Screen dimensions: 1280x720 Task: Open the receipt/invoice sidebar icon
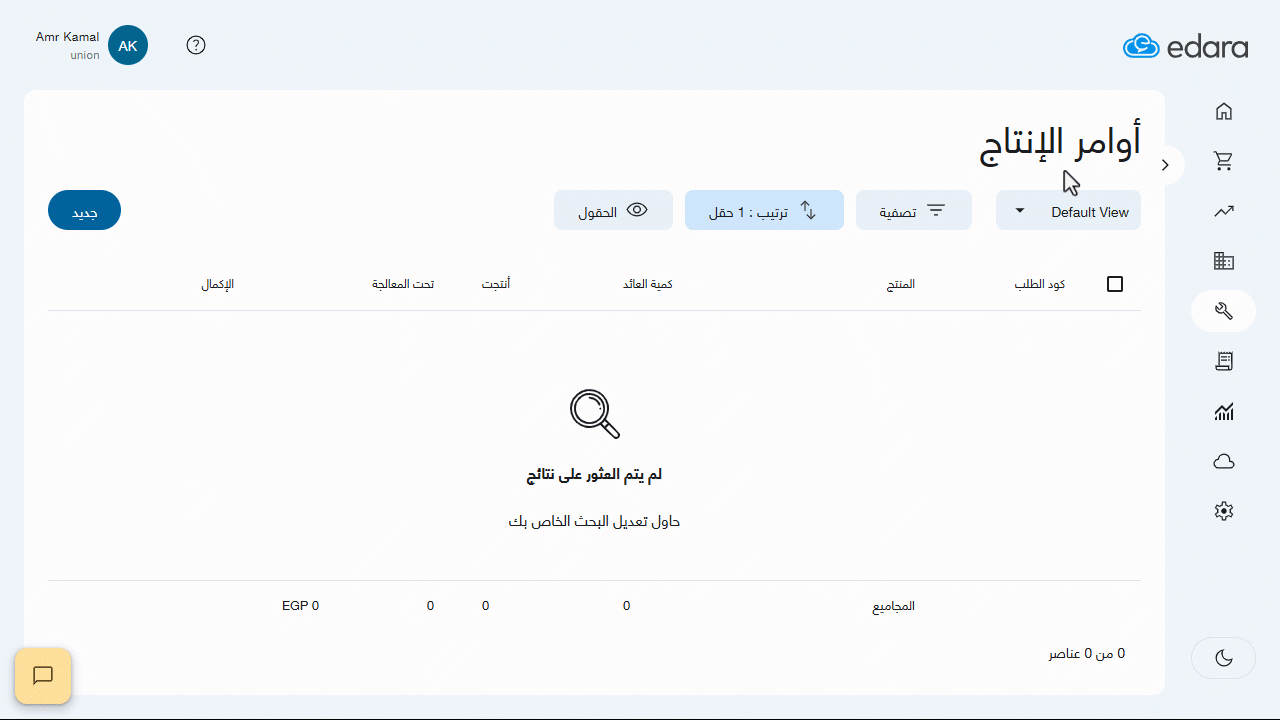point(1223,361)
